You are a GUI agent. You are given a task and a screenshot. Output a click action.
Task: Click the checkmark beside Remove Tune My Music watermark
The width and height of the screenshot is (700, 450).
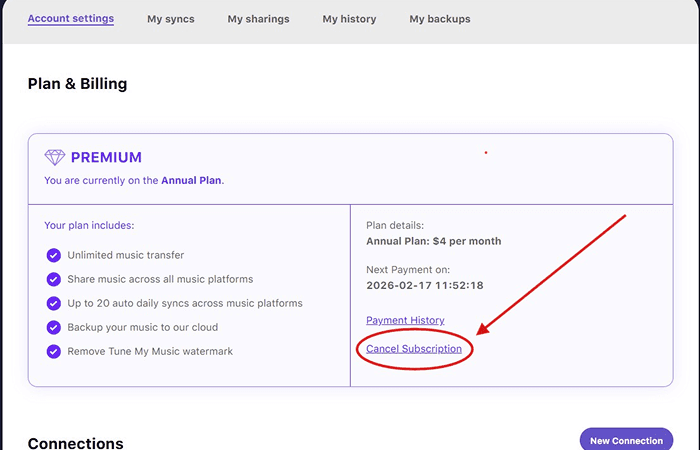tap(54, 352)
